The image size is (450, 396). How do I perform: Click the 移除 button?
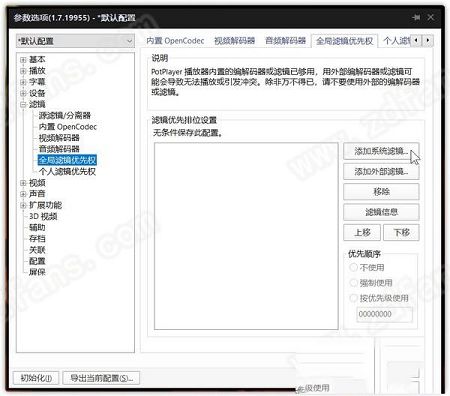pyautogui.click(x=381, y=192)
